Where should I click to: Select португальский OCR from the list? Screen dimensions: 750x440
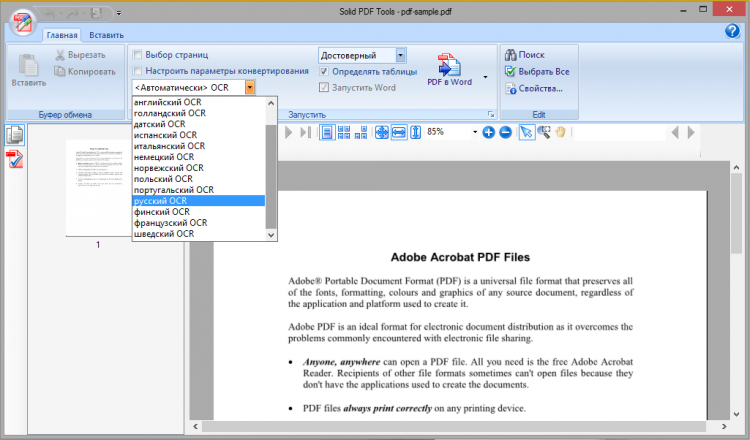pos(199,190)
